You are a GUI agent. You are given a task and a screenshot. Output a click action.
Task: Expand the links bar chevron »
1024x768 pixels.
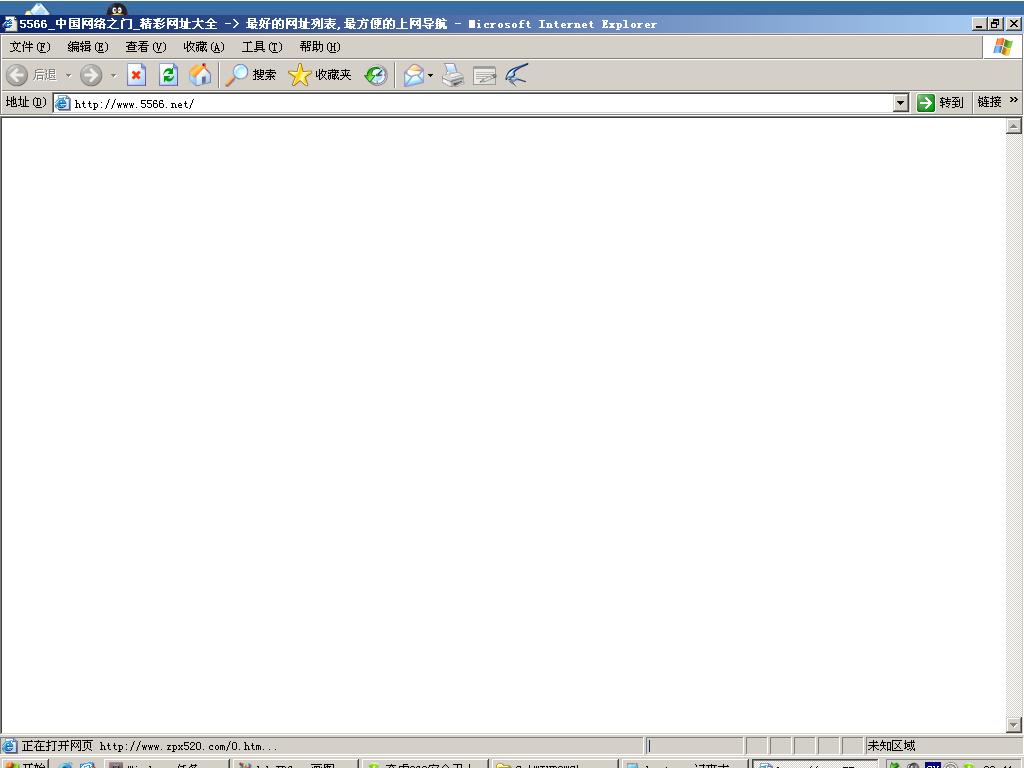1014,100
